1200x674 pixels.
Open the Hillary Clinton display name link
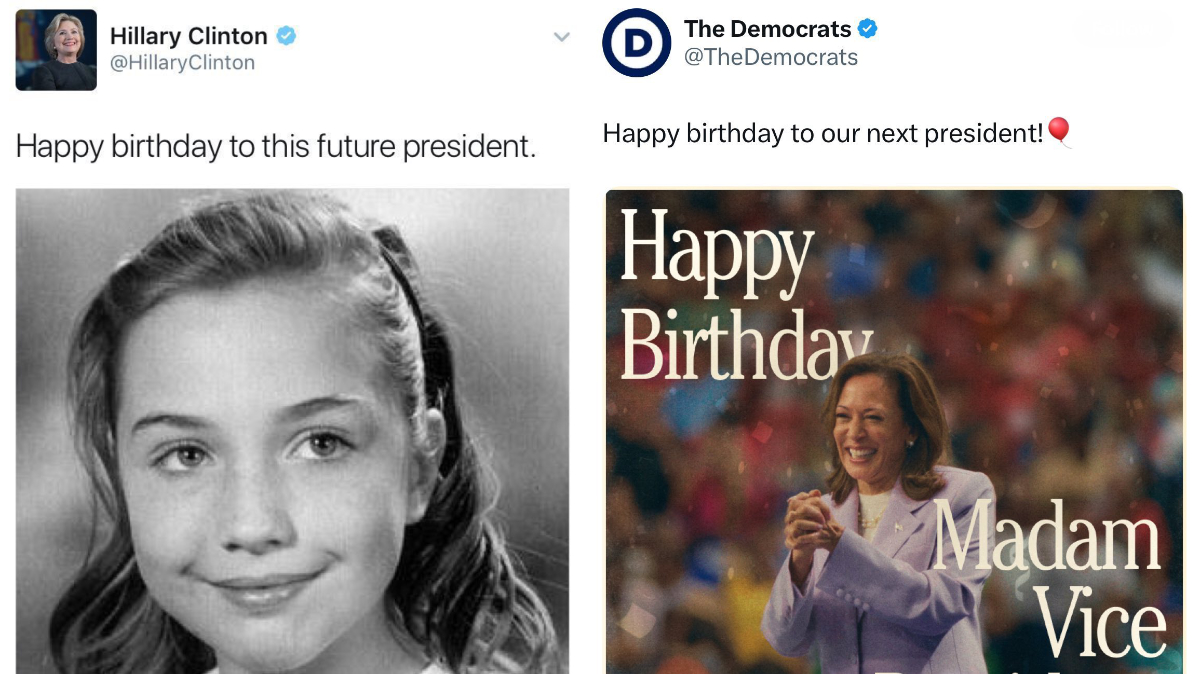tap(188, 37)
